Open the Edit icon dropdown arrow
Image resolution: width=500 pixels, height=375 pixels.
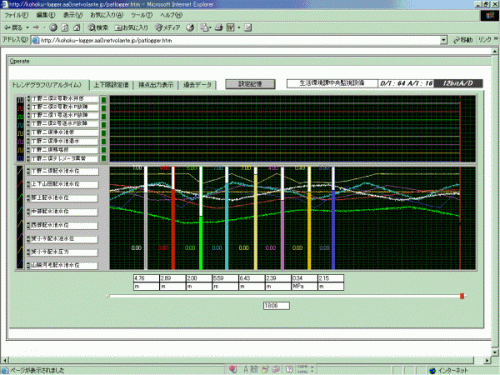click(239, 28)
